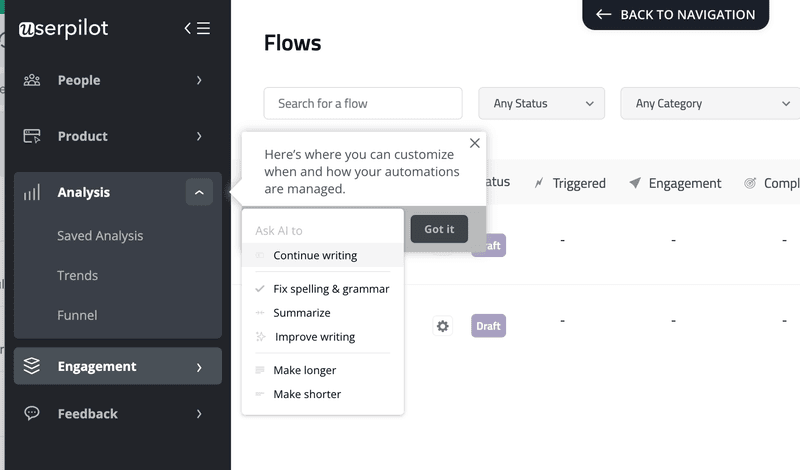Expand the People menu chevron

coord(199,80)
